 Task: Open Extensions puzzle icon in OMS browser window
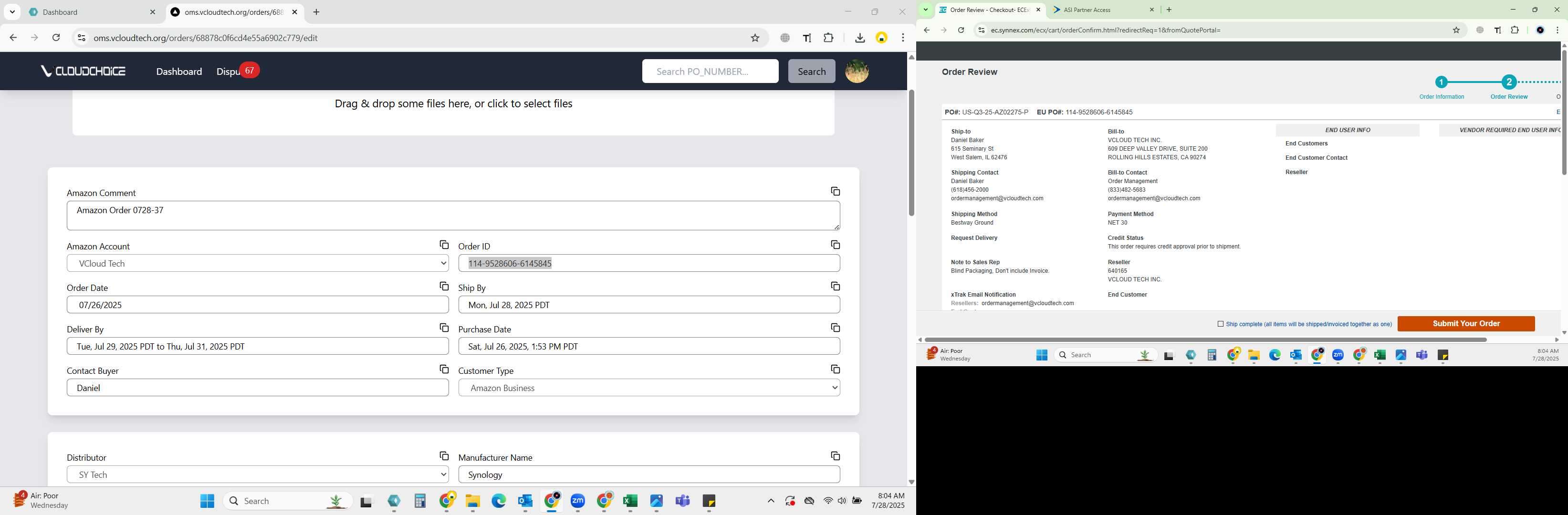tap(828, 38)
